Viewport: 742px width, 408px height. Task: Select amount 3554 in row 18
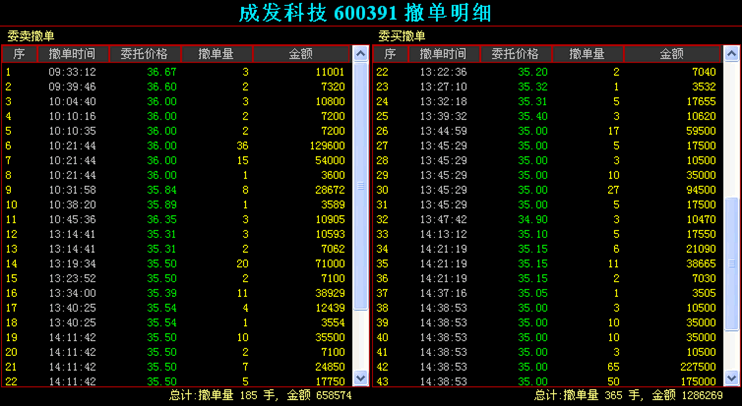point(333,323)
